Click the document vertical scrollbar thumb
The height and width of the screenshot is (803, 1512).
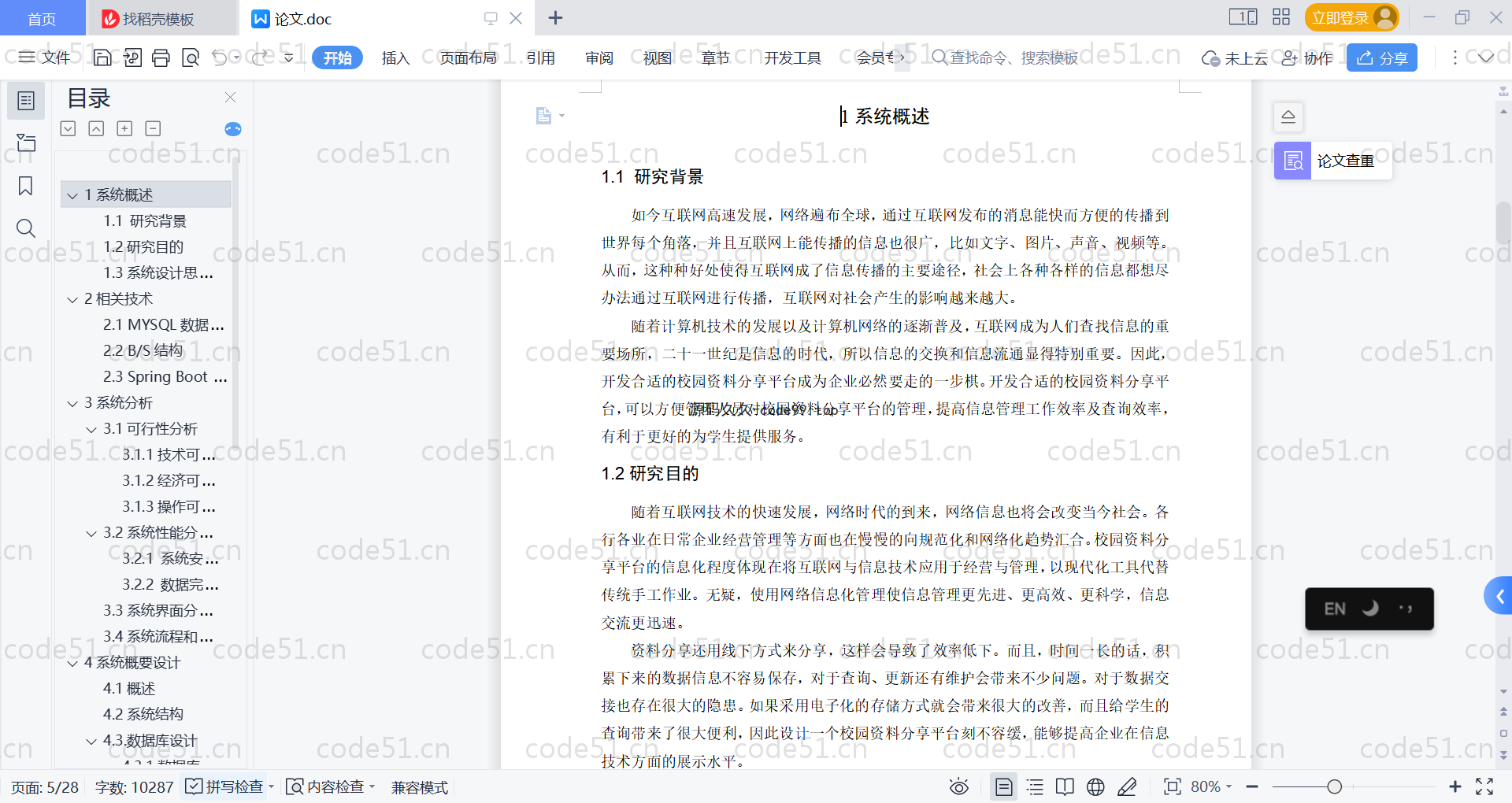pyautogui.click(x=1503, y=223)
